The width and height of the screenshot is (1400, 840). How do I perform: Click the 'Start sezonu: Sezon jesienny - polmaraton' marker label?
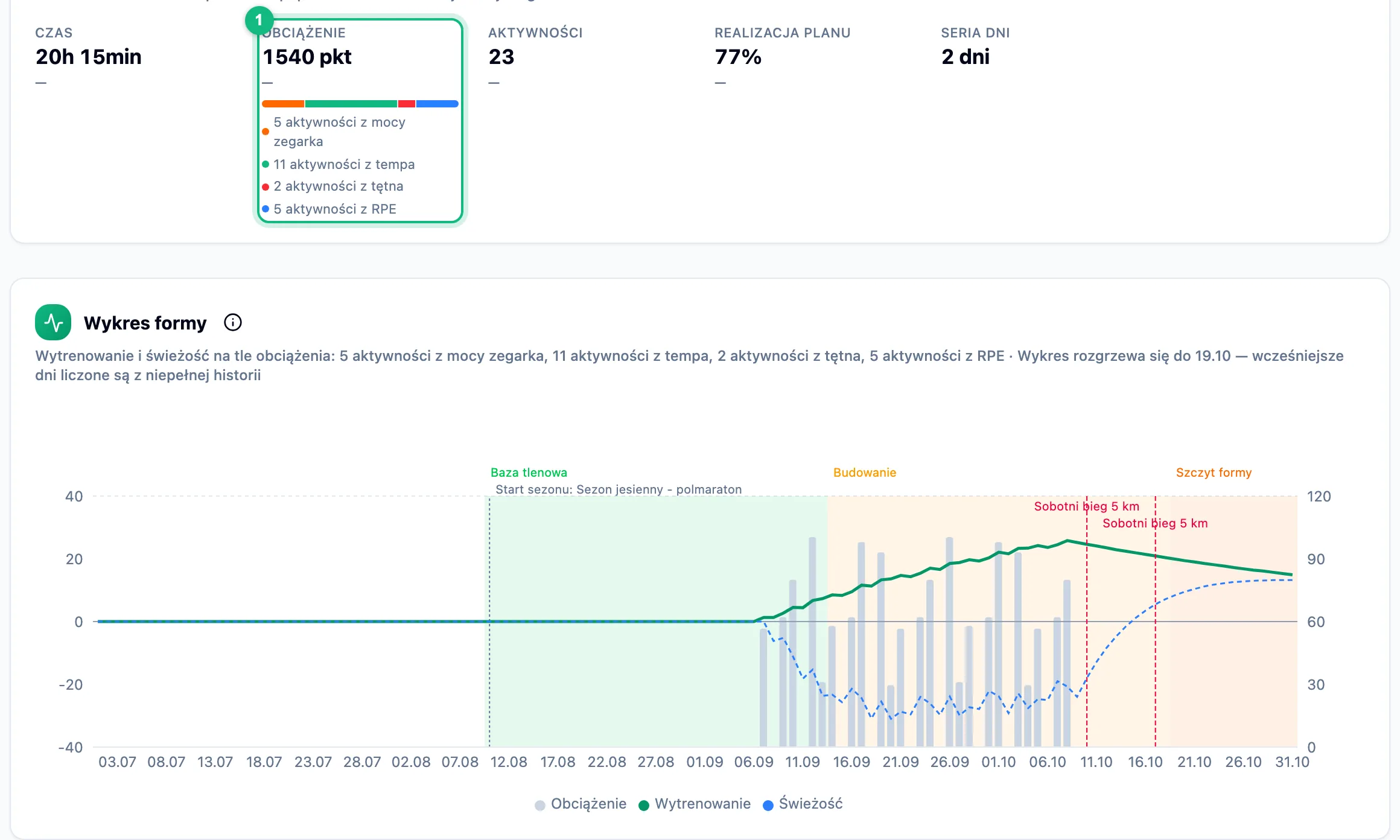pyautogui.click(x=619, y=489)
